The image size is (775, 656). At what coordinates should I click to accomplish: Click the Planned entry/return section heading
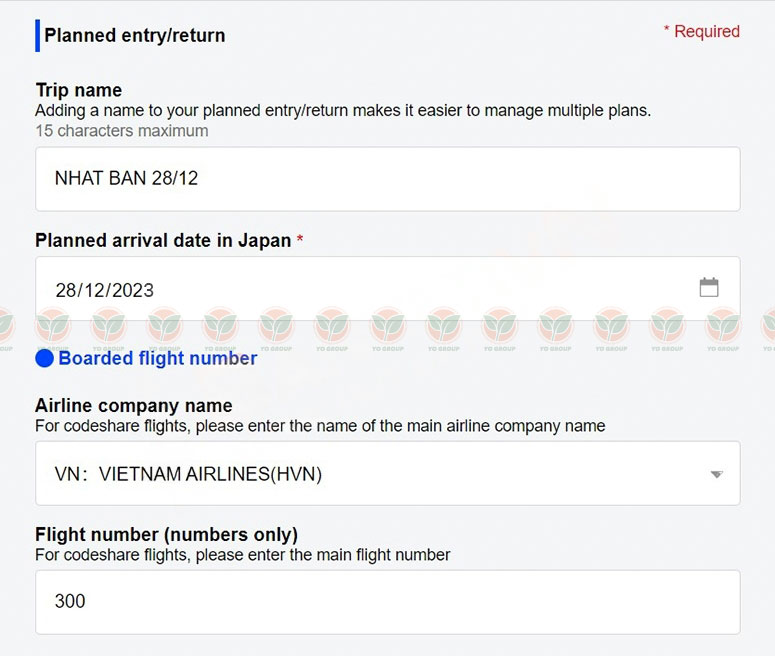point(134,36)
